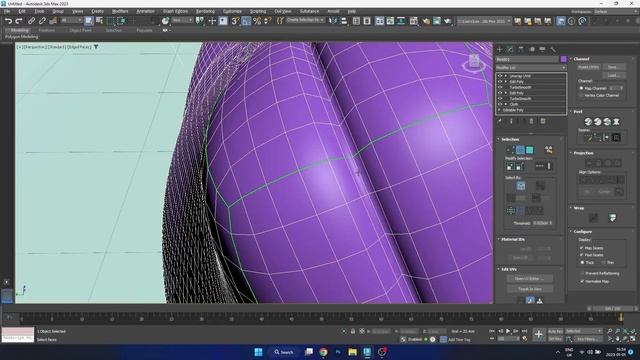
Task: Open the selection filter All dropdown
Action: coord(72,20)
